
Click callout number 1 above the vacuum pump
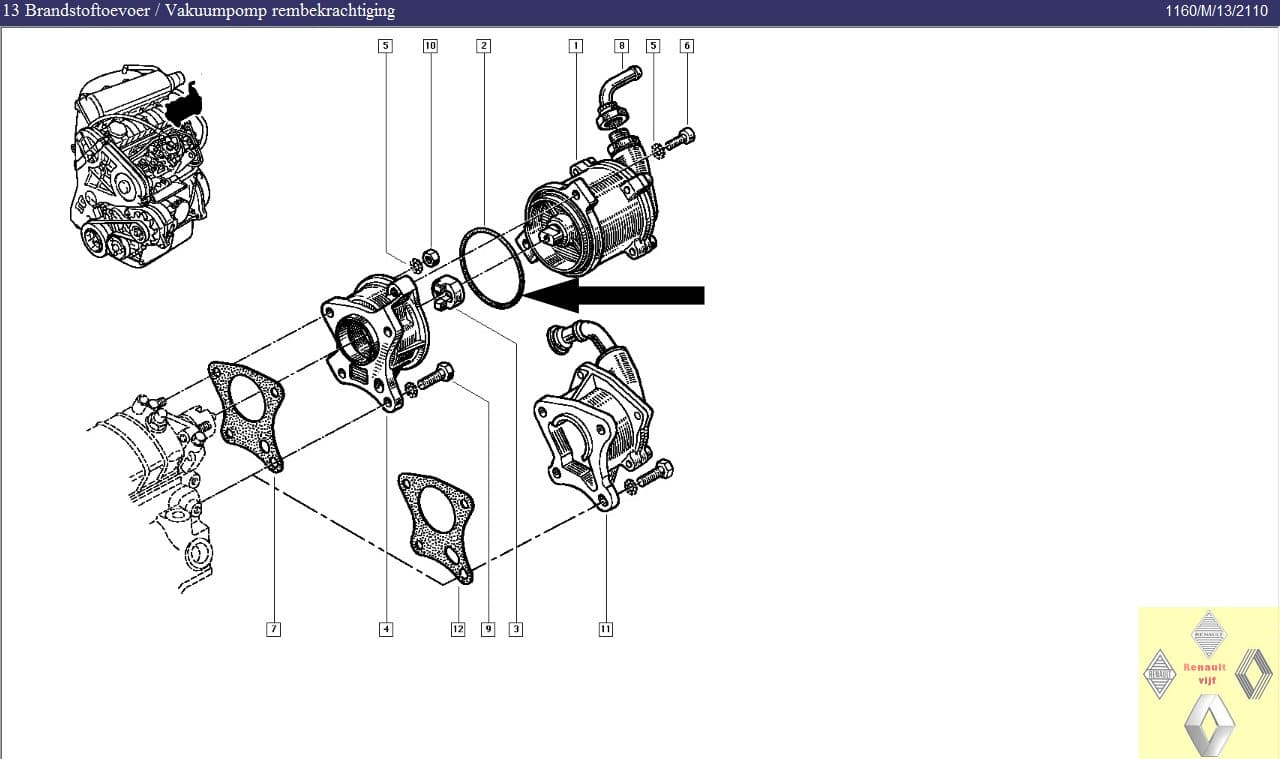click(575, 46)
